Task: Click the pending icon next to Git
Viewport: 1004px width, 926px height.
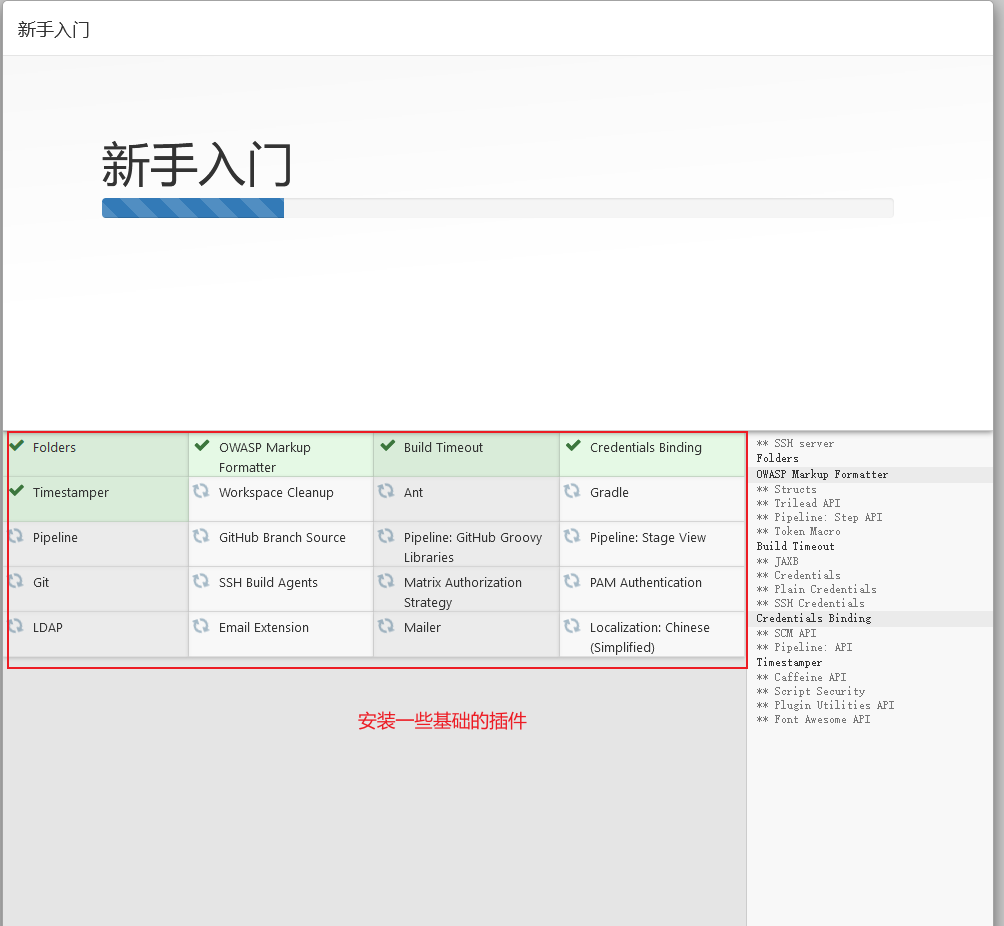Action: 16,581
